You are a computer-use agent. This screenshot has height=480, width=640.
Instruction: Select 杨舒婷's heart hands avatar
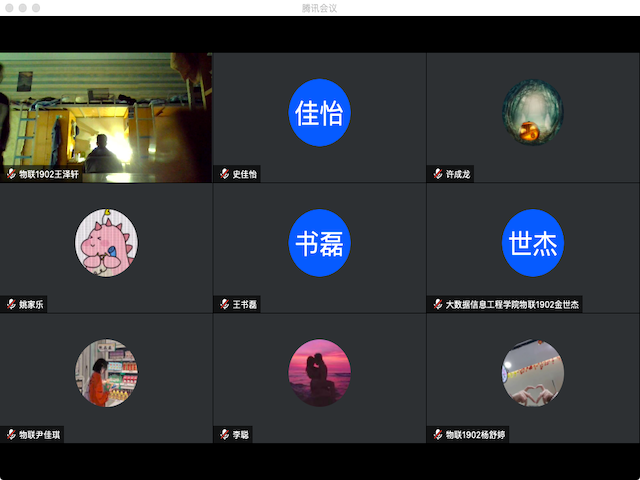pyautogui.click(x=533, y=373)
